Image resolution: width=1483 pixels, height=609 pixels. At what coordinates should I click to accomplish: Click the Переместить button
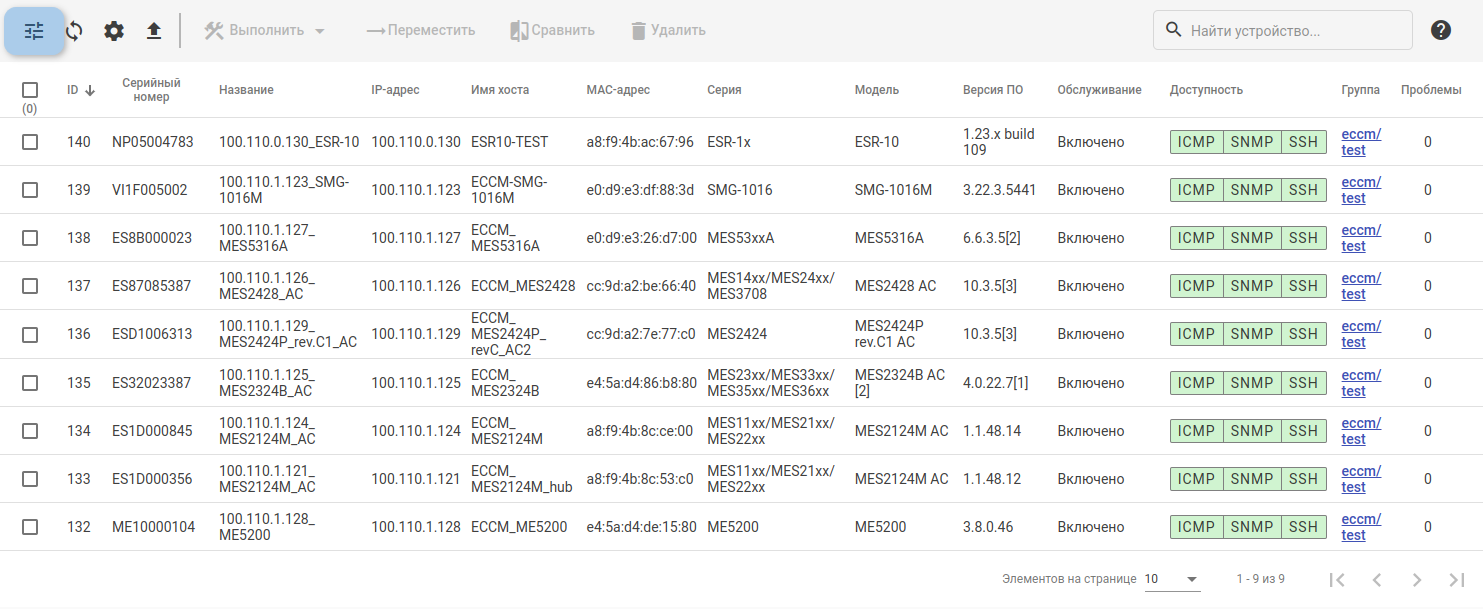(421, 31)
